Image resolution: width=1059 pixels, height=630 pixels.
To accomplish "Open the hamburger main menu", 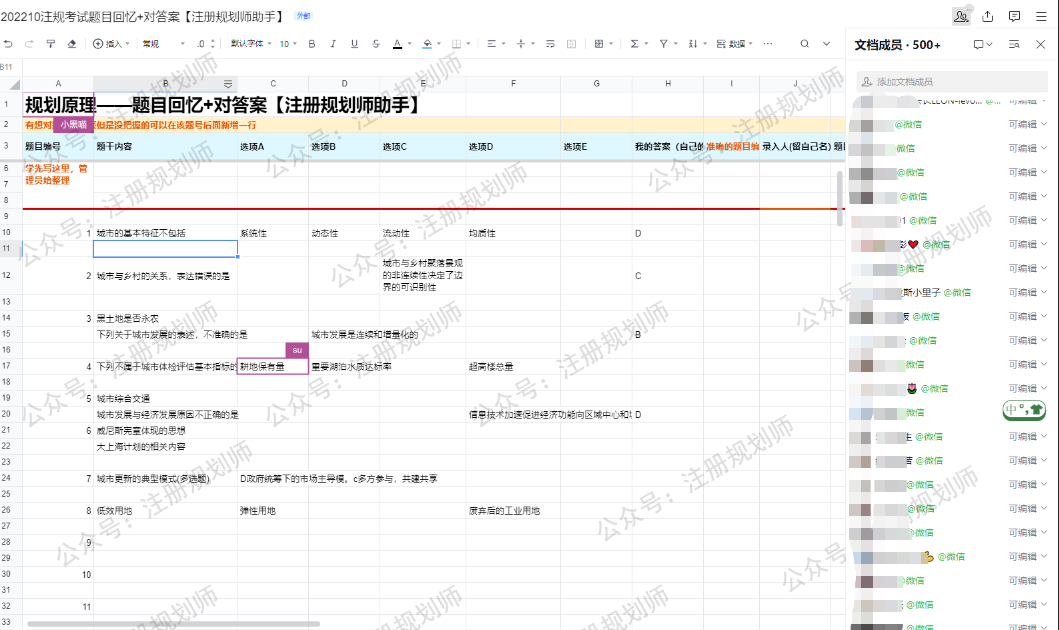I will point(1041,16).
